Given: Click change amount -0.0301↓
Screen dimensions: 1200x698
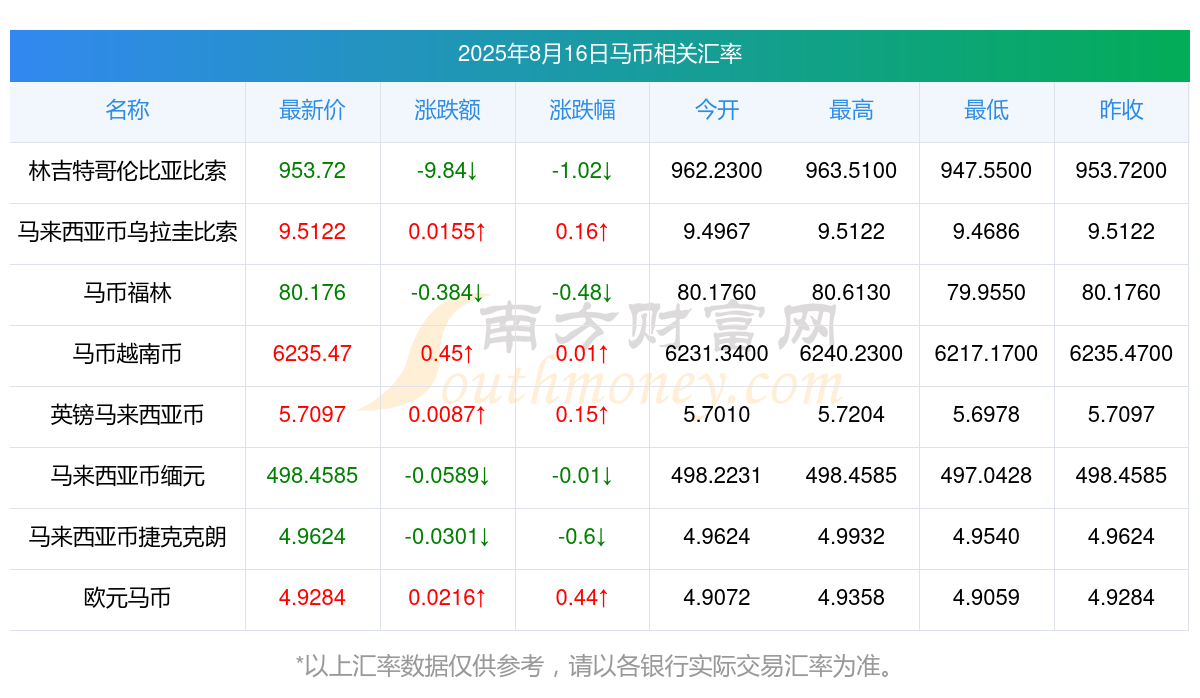Looking at the screenshot, I should pyautogui.click(x=448, y=537).
